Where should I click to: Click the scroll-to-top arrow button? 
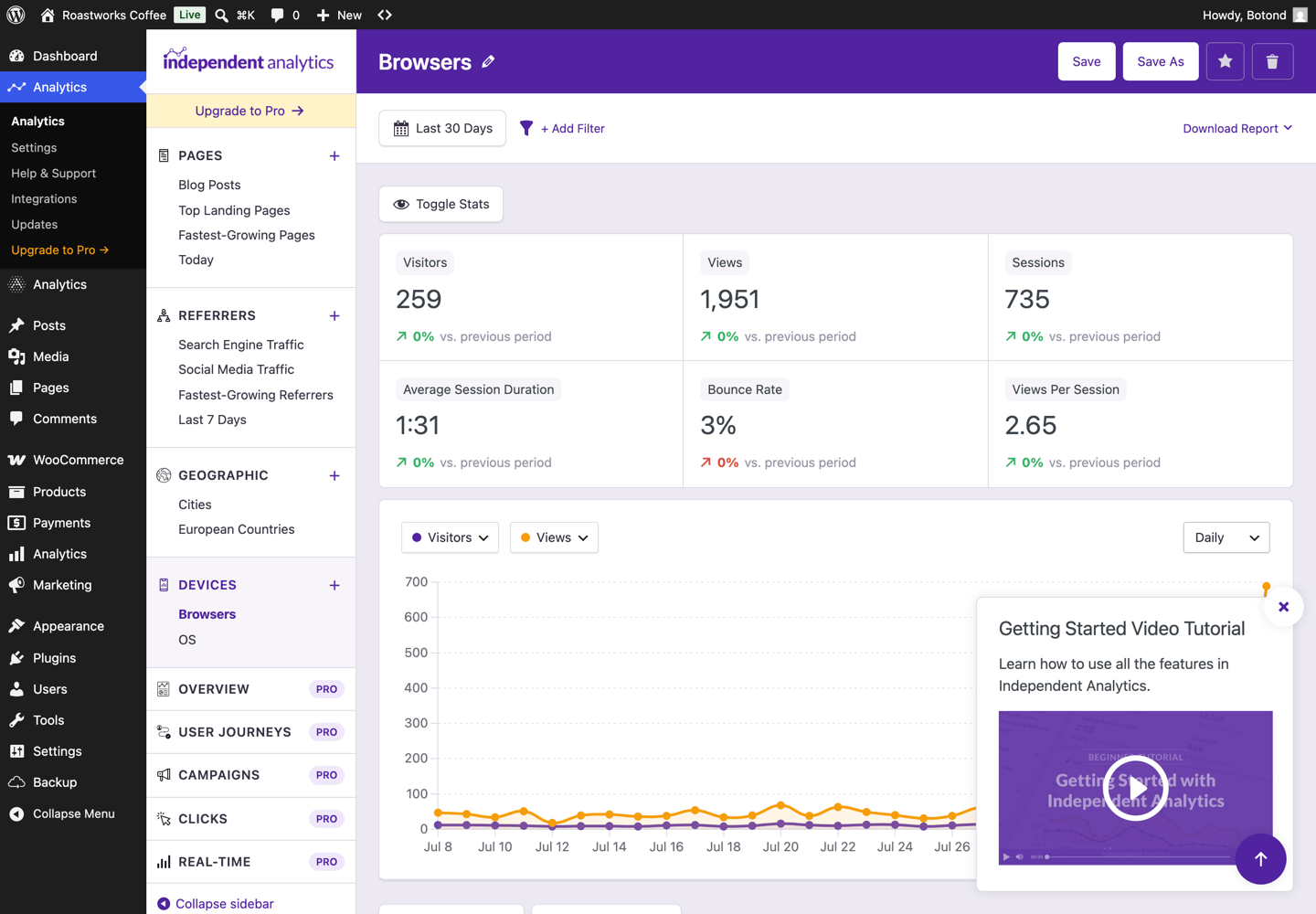pyautogui.click(x=1260, y=859)
